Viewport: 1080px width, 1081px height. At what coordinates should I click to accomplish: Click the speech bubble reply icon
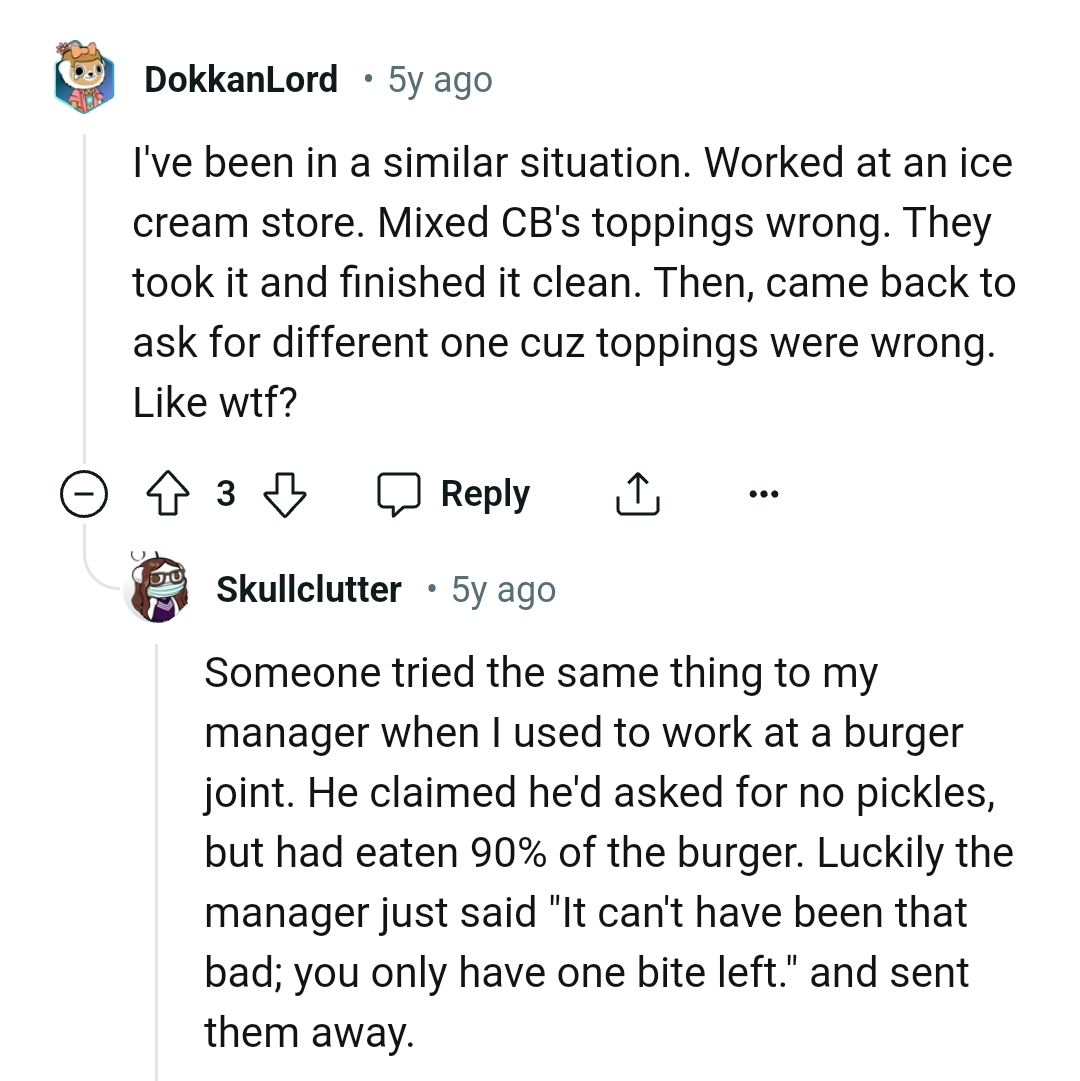coord(400,493)
